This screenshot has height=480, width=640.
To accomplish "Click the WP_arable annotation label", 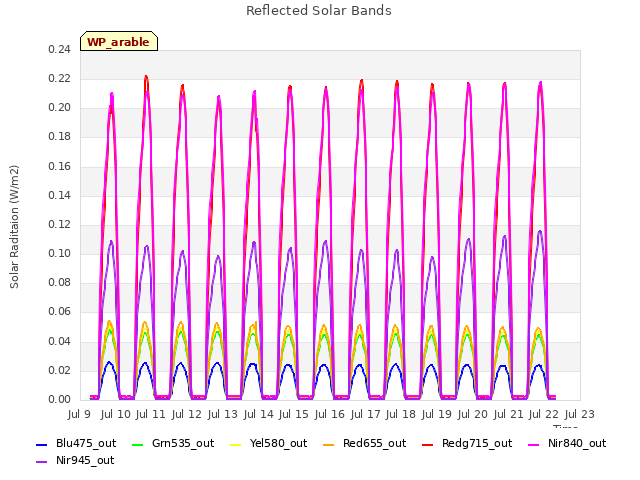I will tap(119, 41).
